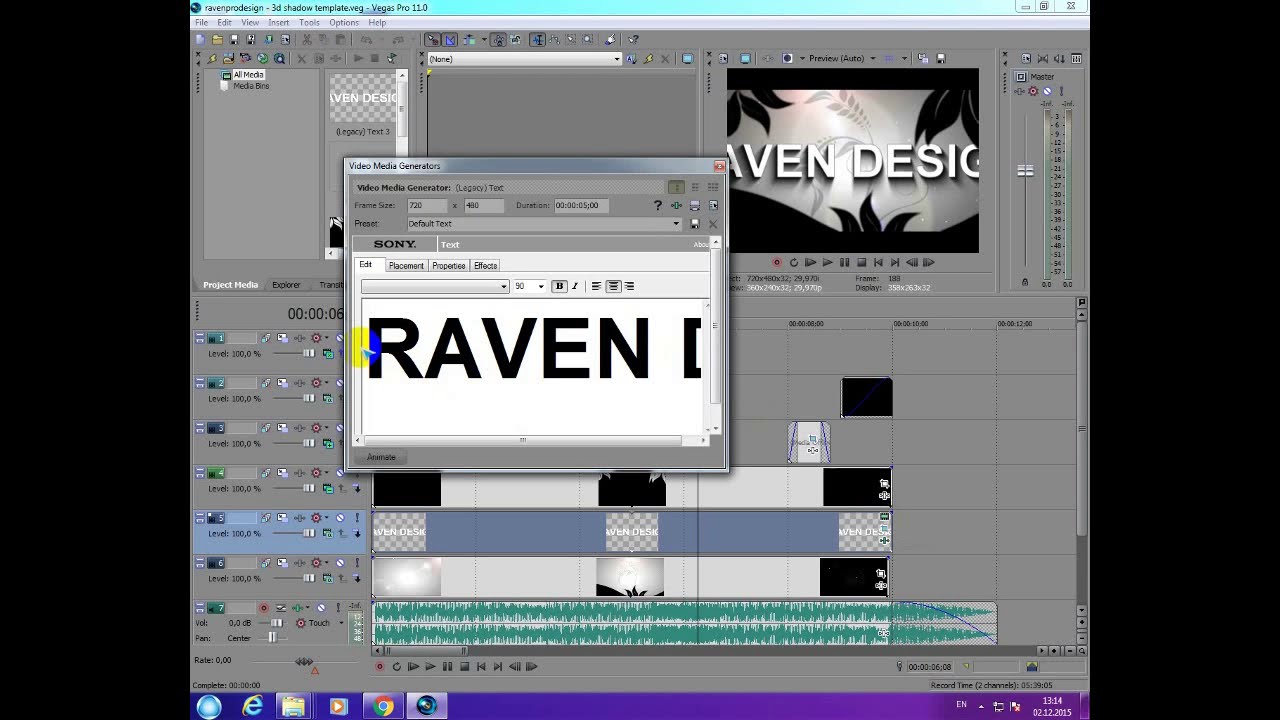Open the Options menu
1280x720 pixels.
pyautogui.click(x=343, y=22)
